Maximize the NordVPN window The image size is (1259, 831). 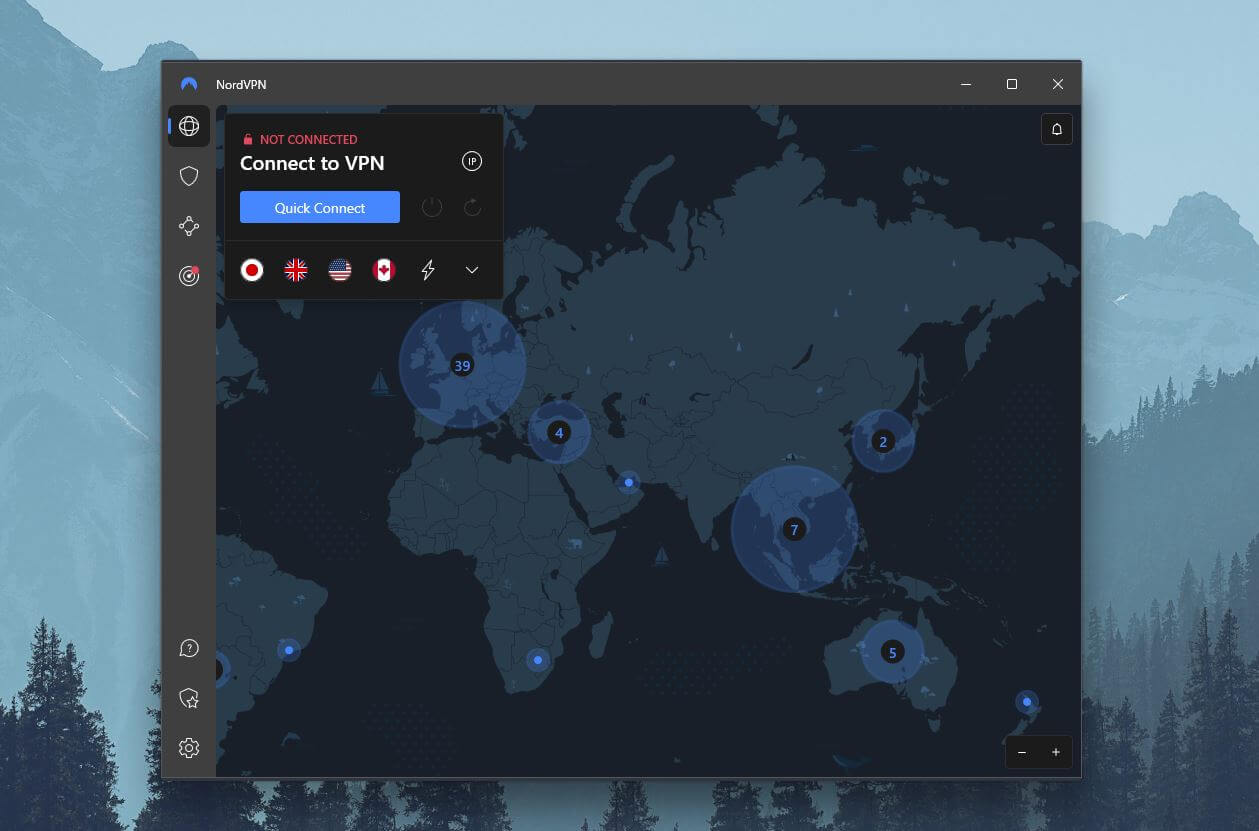(x=1012, y=84)
